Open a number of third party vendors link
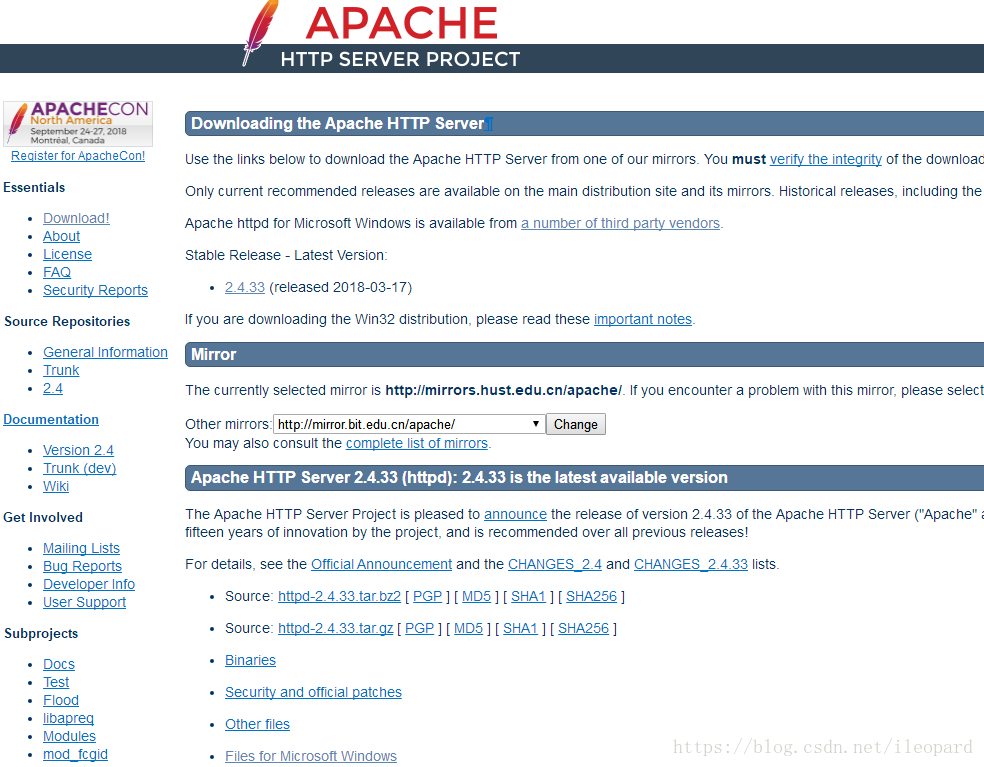984x767 pixels. point(620,223)
